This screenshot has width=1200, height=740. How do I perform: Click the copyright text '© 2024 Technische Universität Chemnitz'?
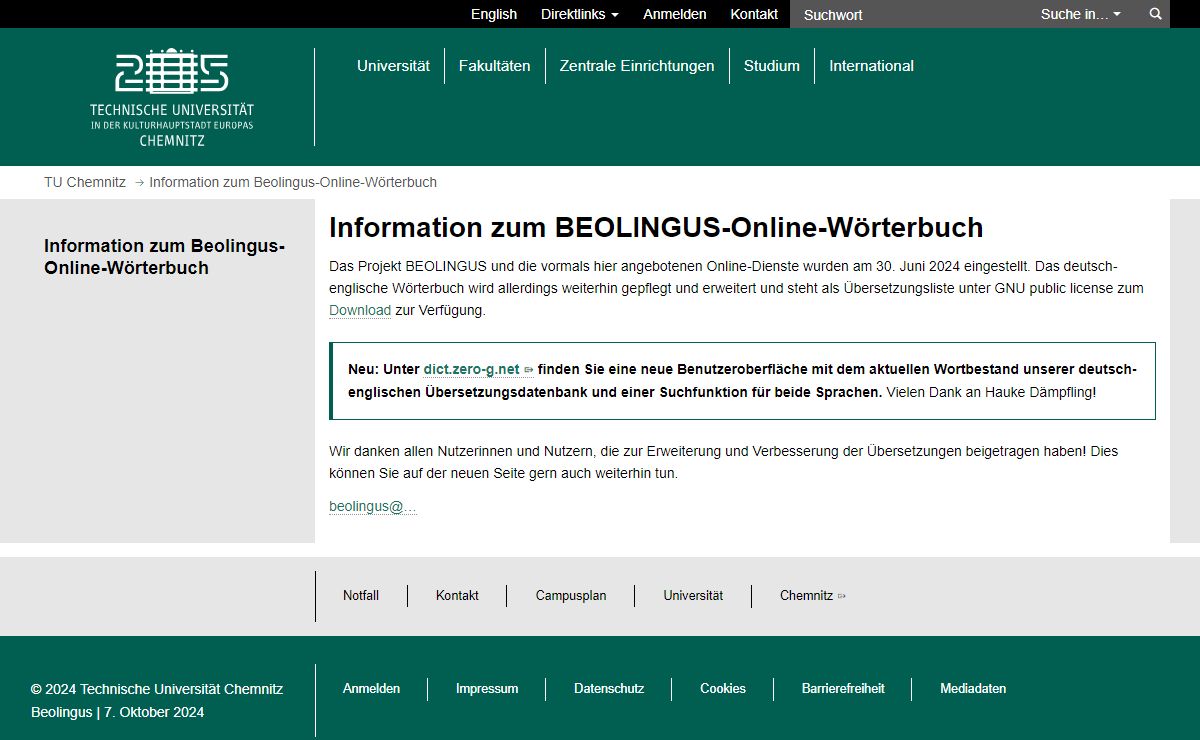point(157,689)
